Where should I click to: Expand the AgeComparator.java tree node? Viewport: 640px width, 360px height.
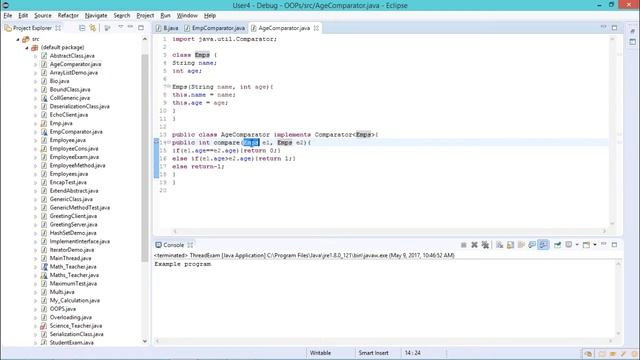(x=36, y=64)
